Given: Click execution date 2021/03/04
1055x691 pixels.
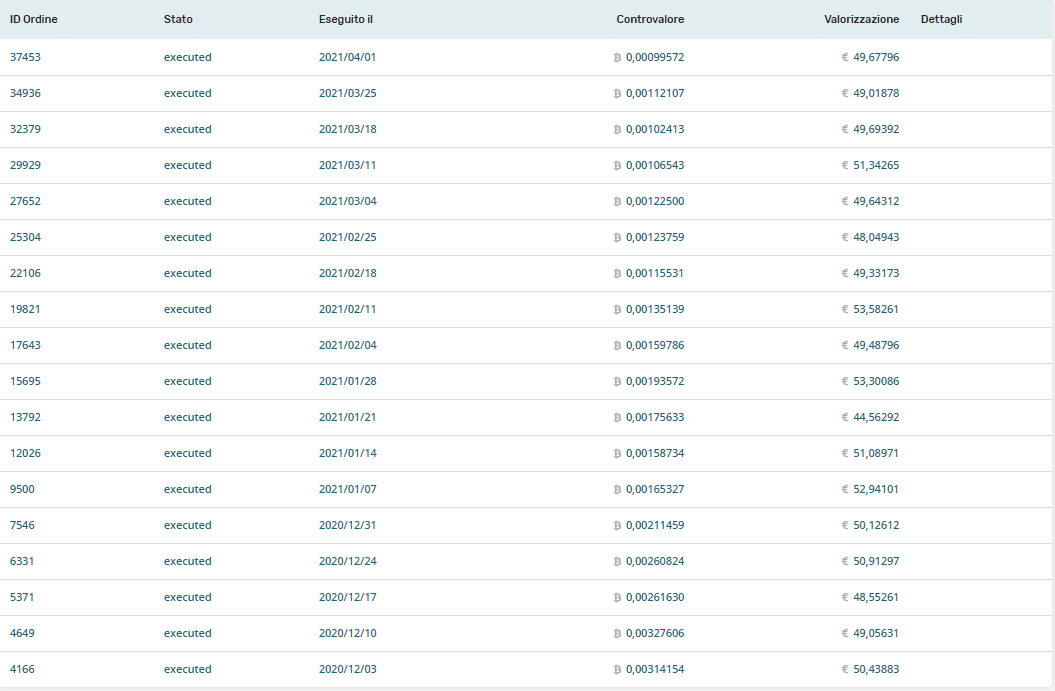Looking at the screenshot, I should [347, 201].
